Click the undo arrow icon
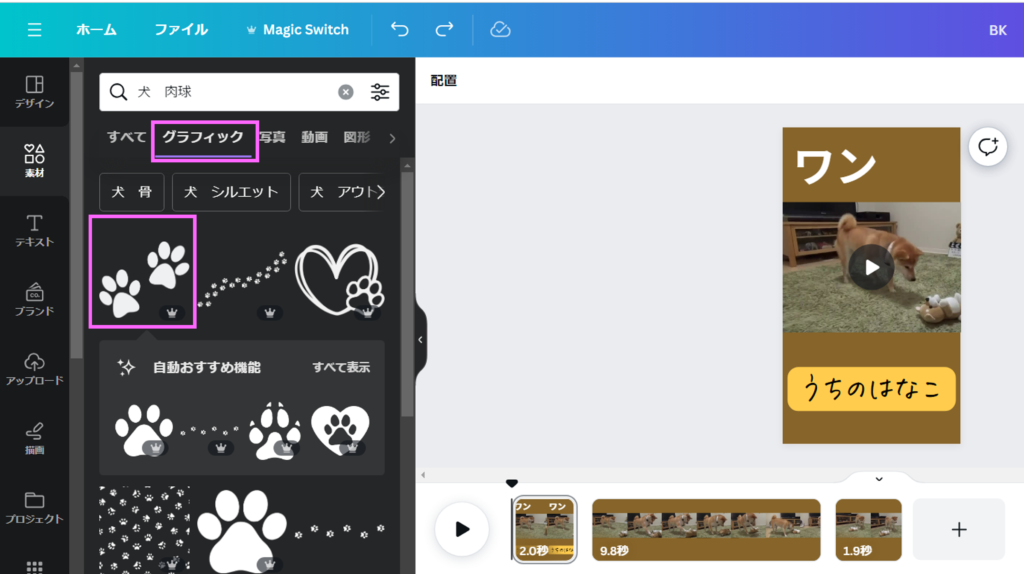The width and height of the screenshot is (1024, 574). (400, 30)
